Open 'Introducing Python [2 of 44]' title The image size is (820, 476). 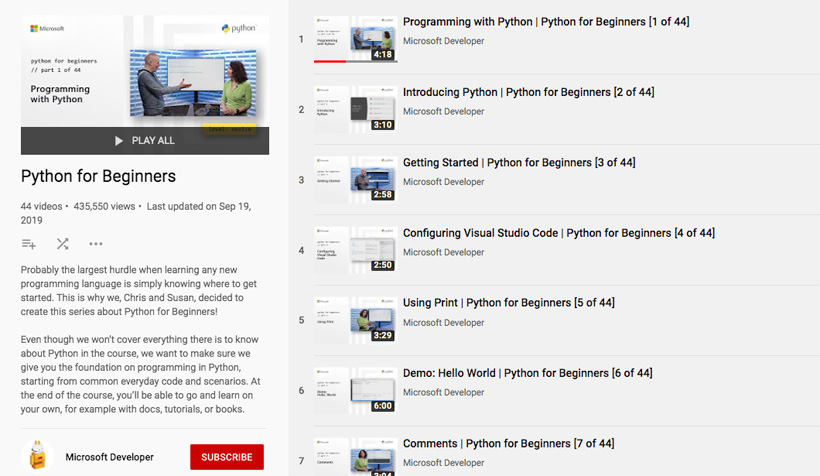click(x=528, y=92)
